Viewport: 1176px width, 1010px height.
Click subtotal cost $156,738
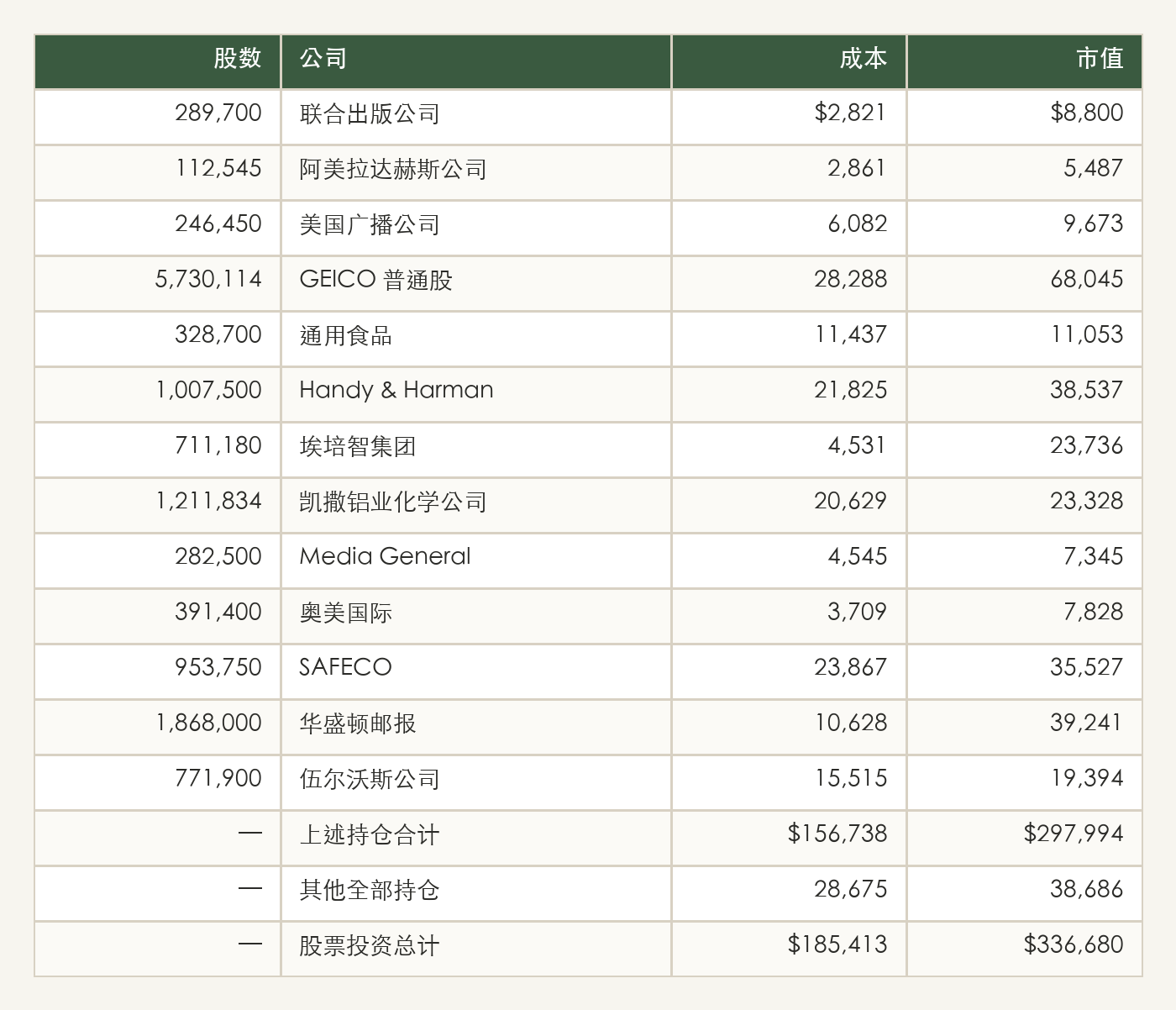pos(837,834)
